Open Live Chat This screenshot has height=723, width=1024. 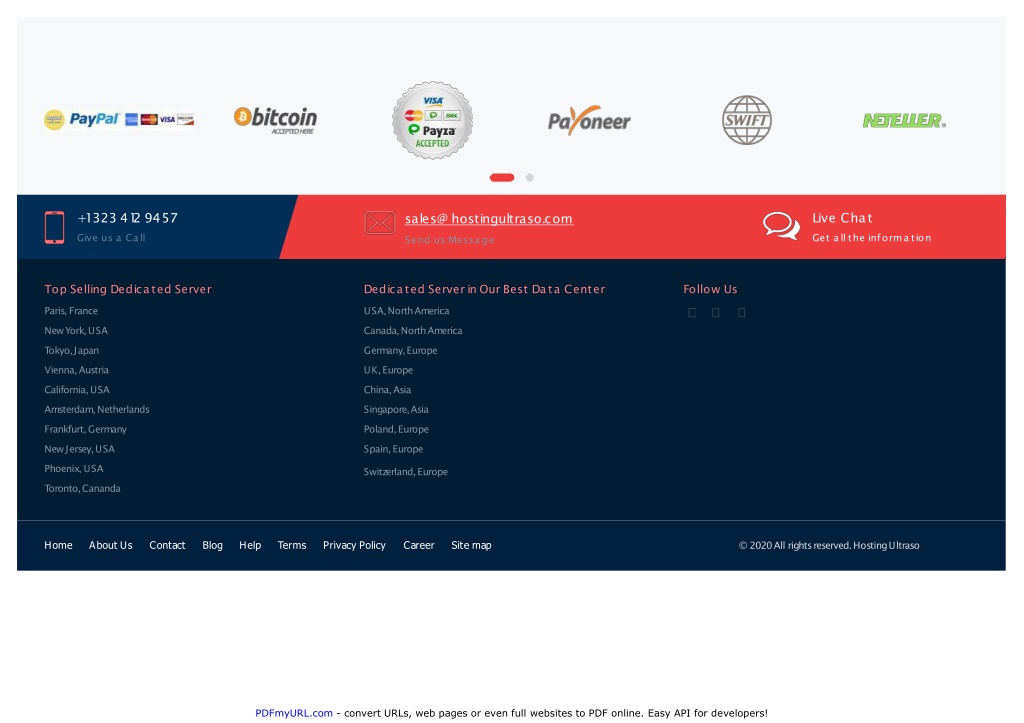click(x=842, y=218)
